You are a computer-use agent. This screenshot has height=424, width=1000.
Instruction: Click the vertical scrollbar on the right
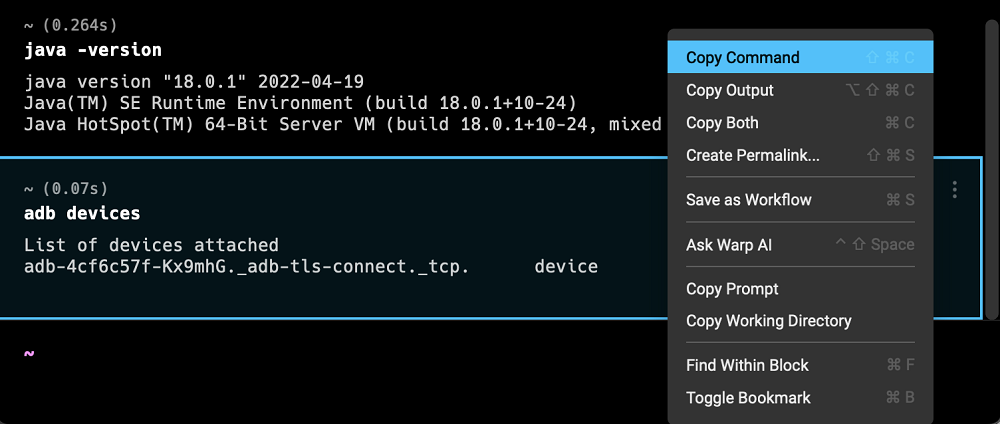point(990,172)
